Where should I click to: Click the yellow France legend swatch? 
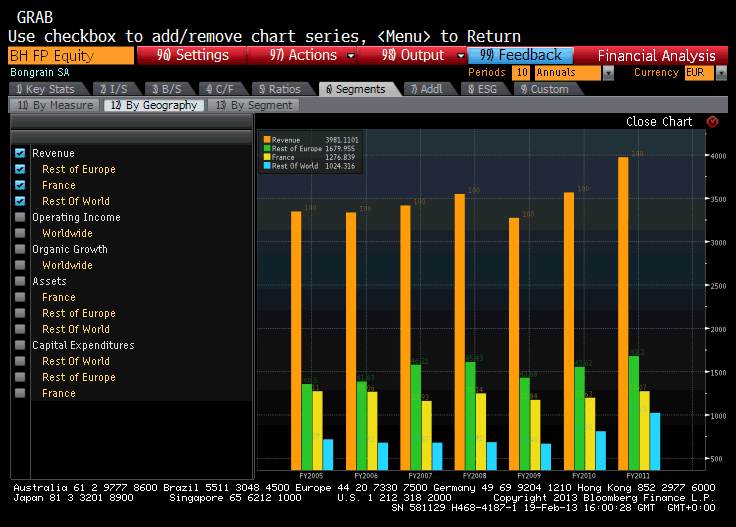(267, 157)
